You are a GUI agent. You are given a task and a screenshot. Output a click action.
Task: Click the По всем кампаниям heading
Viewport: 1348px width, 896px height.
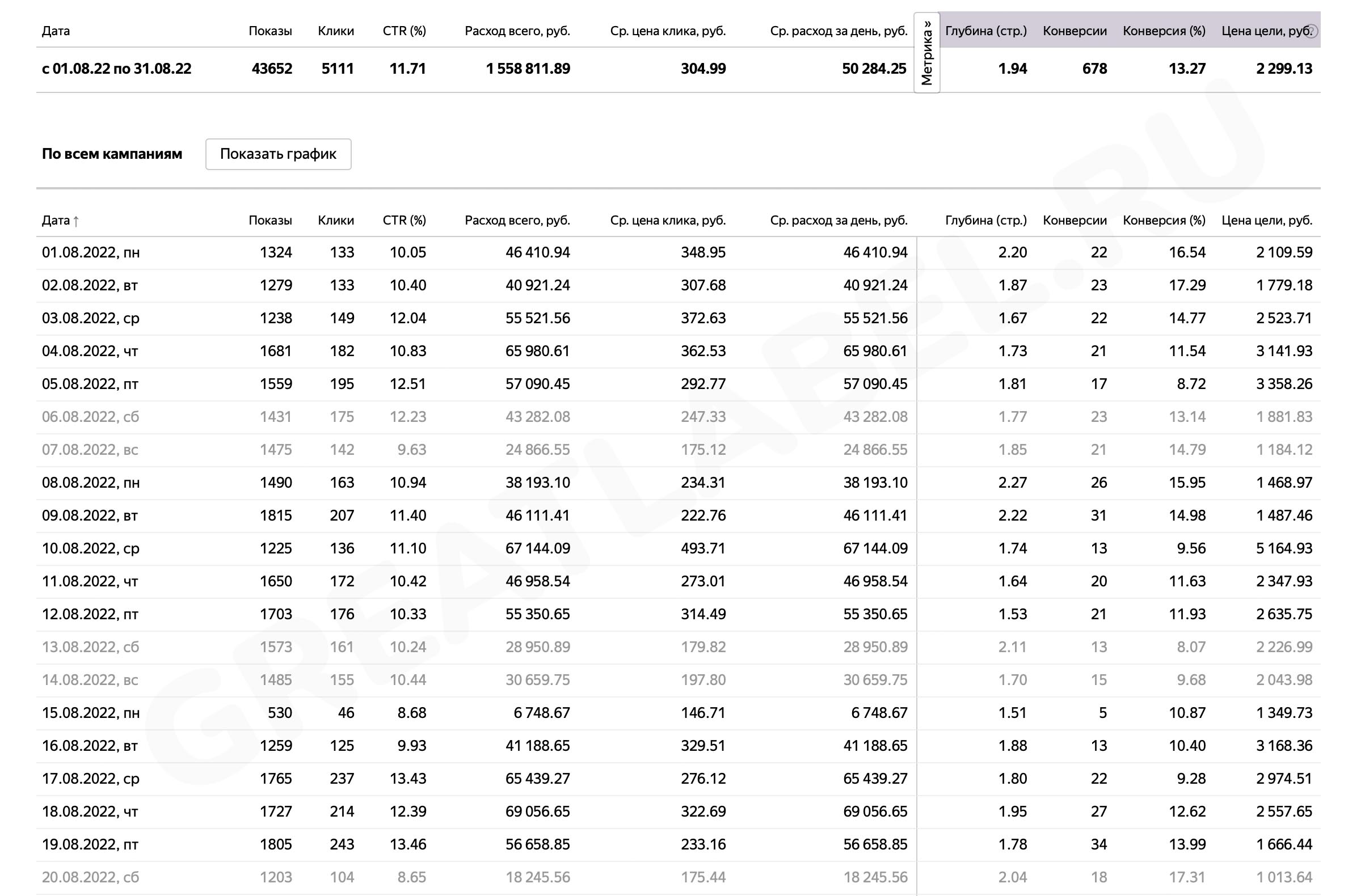pyautogui.click(x=112, y=154)
